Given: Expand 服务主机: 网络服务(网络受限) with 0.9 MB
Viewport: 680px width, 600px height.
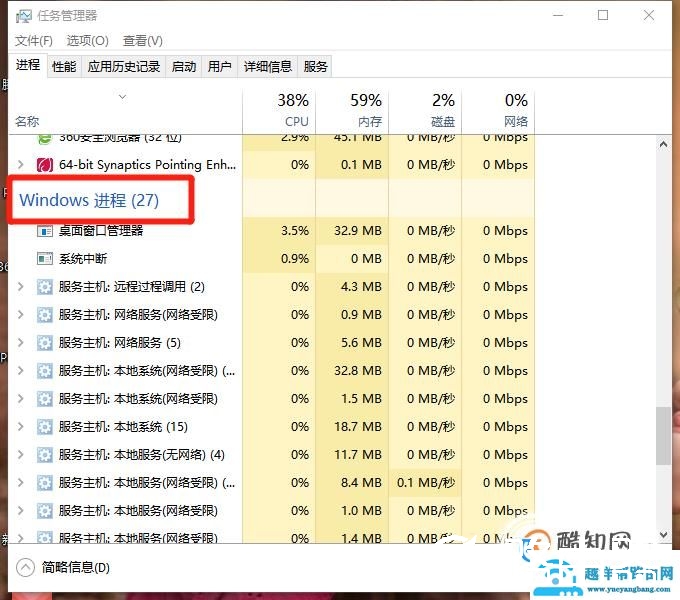Looking at the screenshot, I should point(20,315).
